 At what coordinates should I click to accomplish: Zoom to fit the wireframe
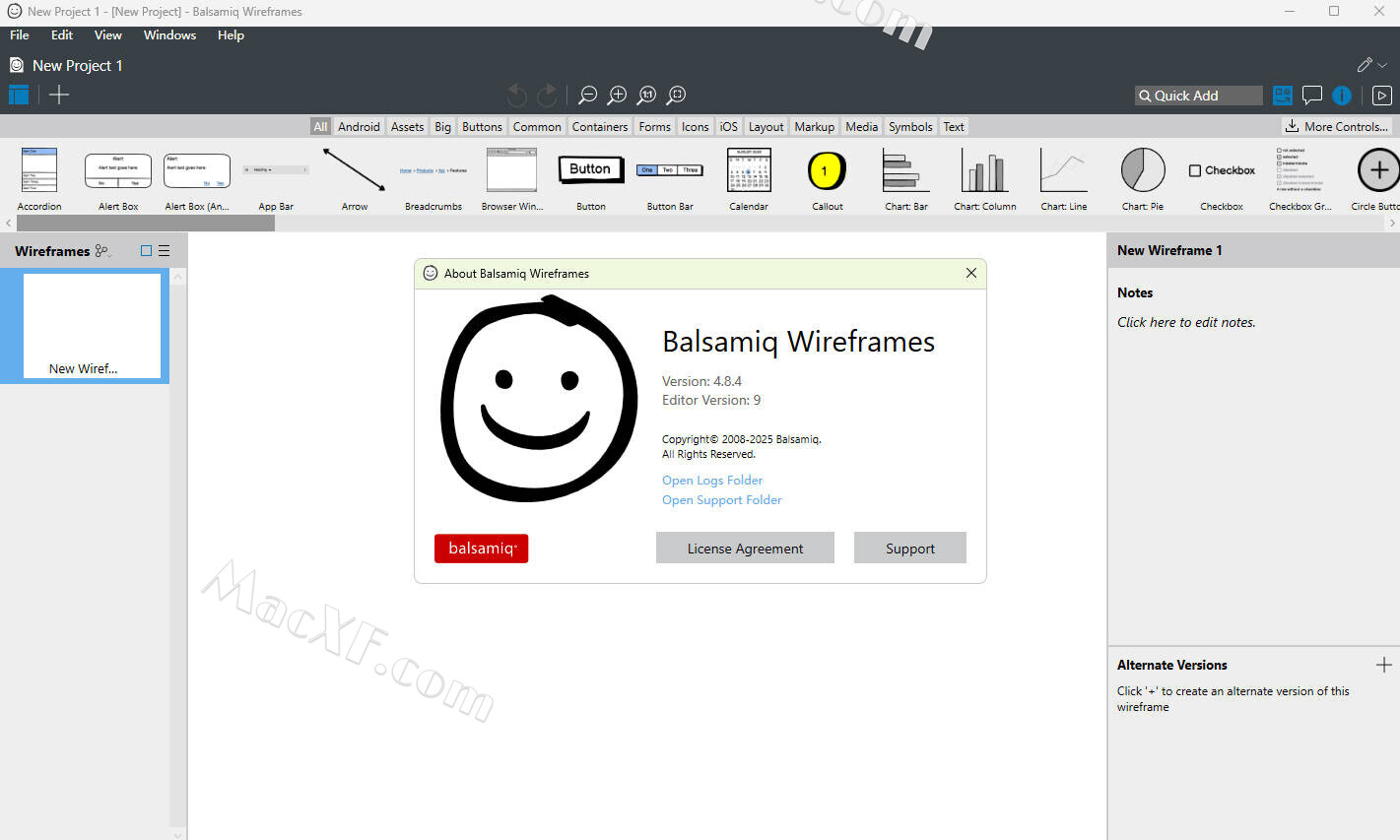click(x=676, y=95)
